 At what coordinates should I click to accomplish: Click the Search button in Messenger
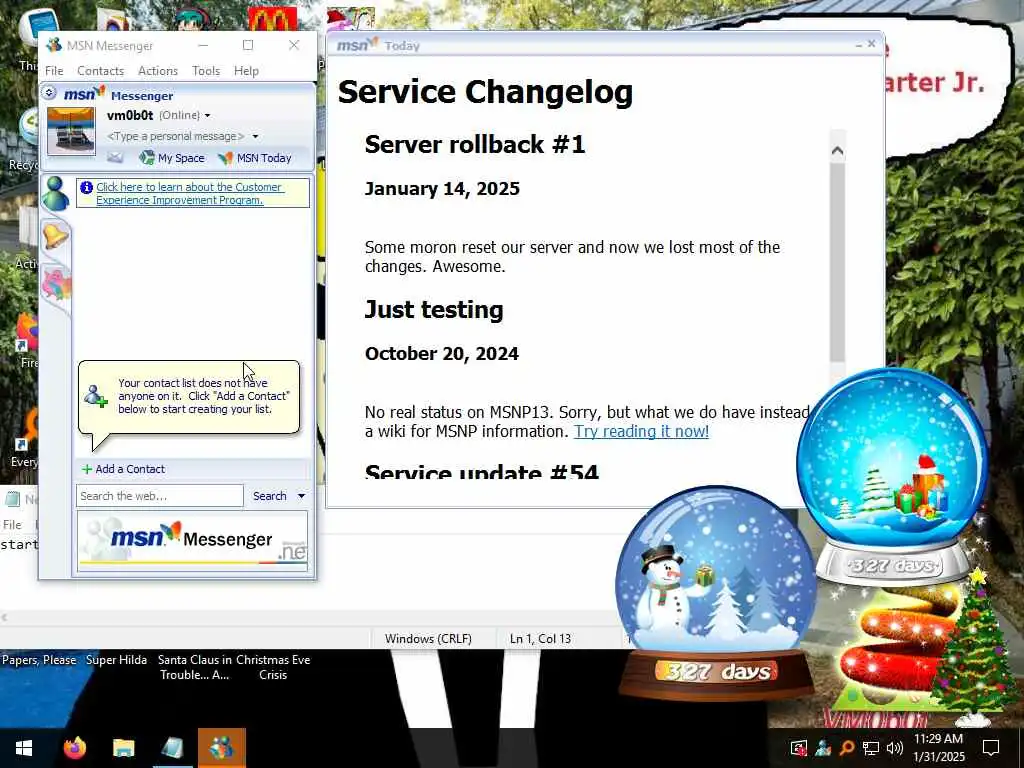[x=269, y=496]
